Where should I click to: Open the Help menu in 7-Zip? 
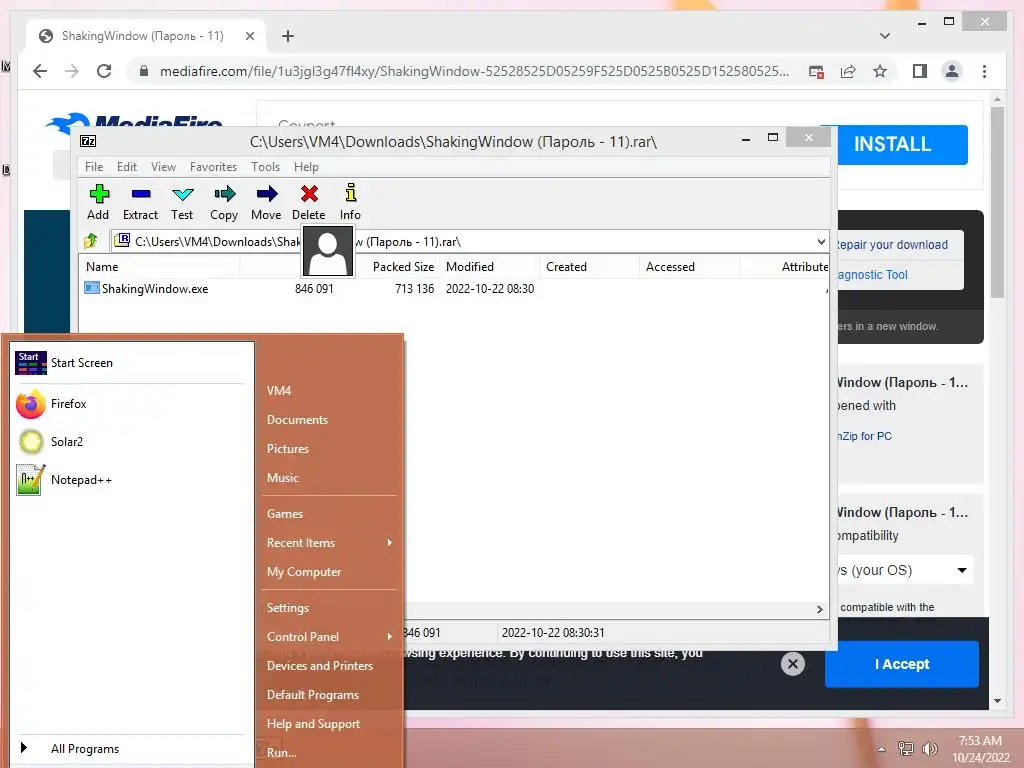[x=306, y=167]
